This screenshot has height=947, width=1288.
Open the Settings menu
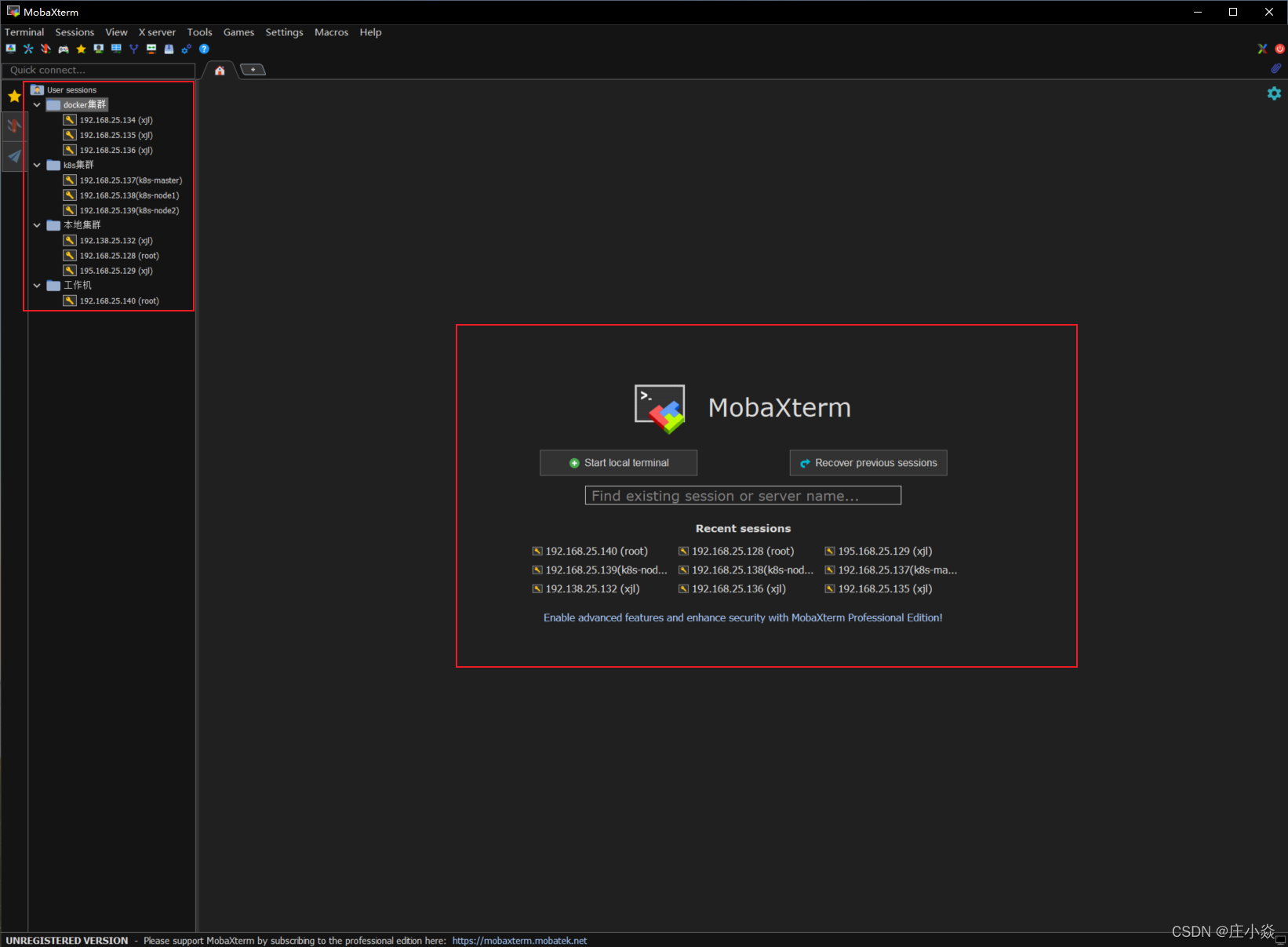click(284, 32)
